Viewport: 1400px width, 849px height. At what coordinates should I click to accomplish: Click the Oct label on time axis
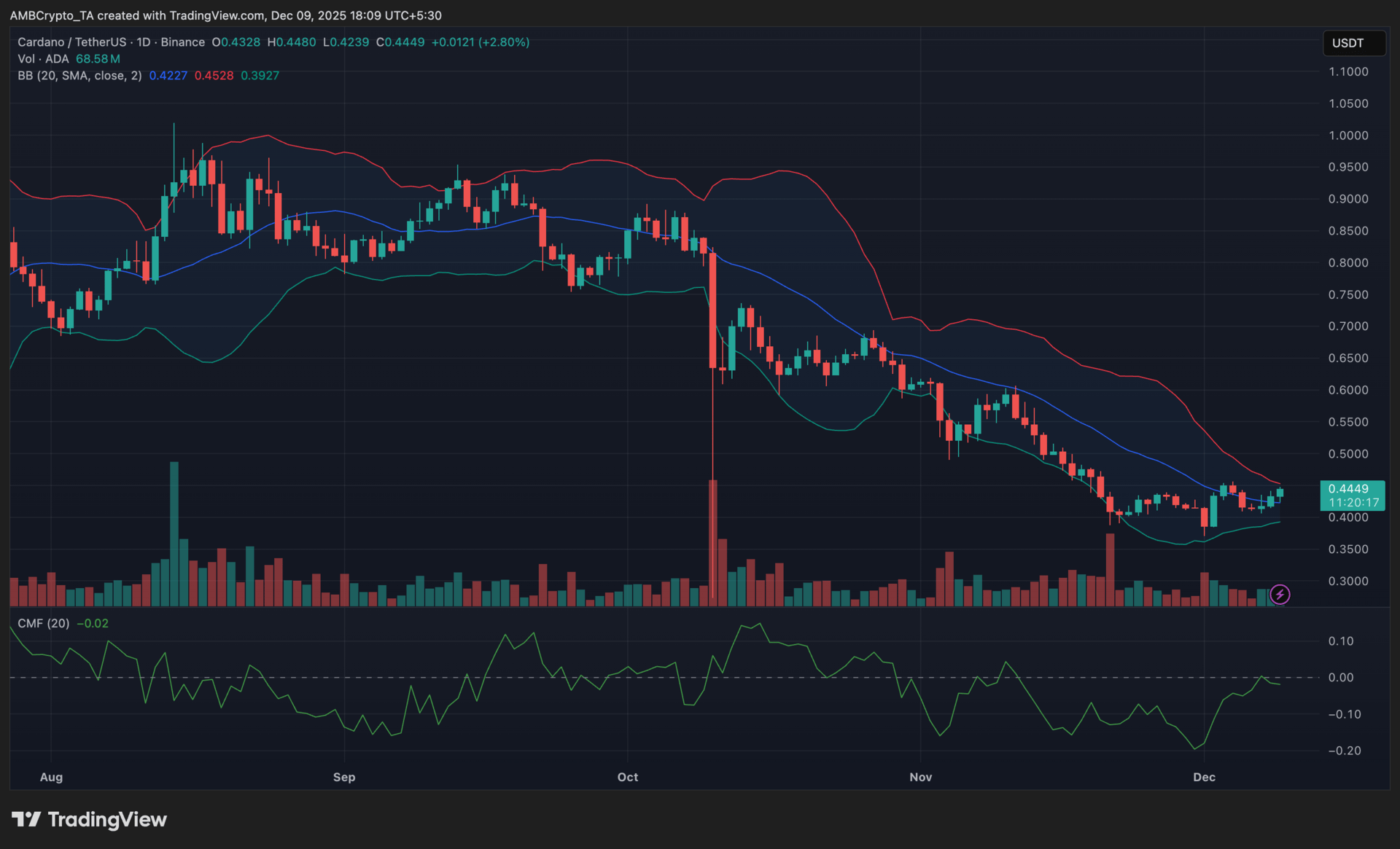pyautogui.click(x=627, y=777)
